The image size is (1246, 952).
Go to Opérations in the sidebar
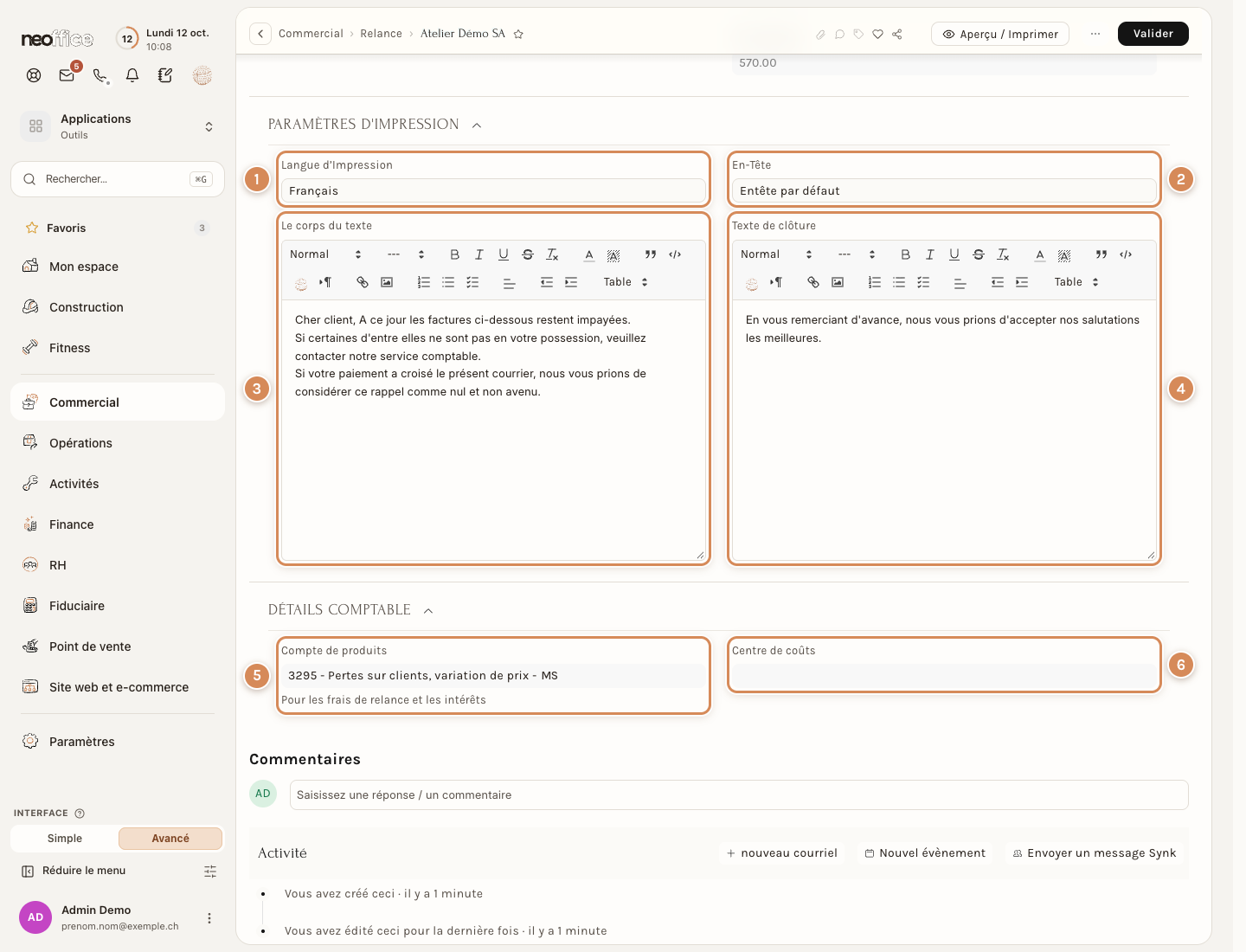tap(118, 443)
